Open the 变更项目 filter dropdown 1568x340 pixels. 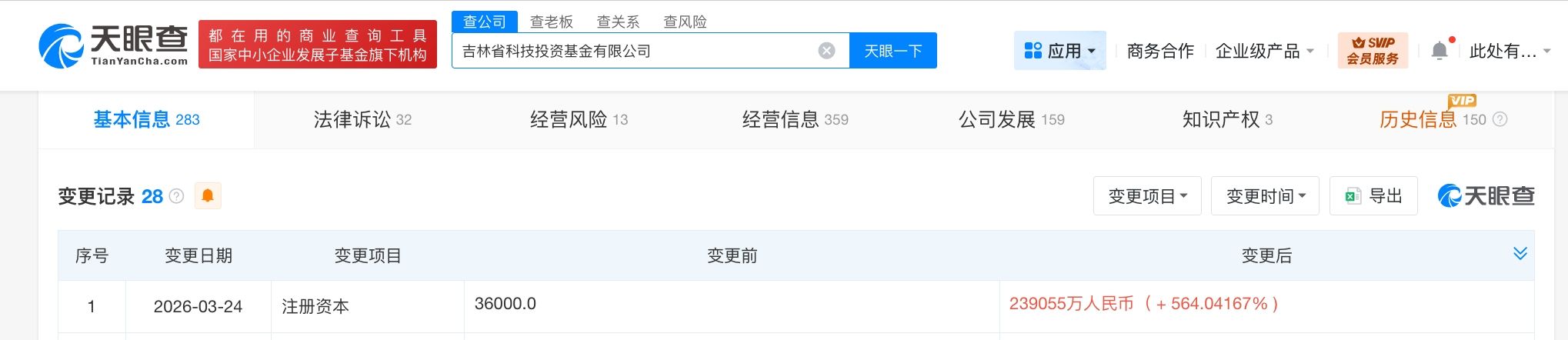pos(1147,196)
